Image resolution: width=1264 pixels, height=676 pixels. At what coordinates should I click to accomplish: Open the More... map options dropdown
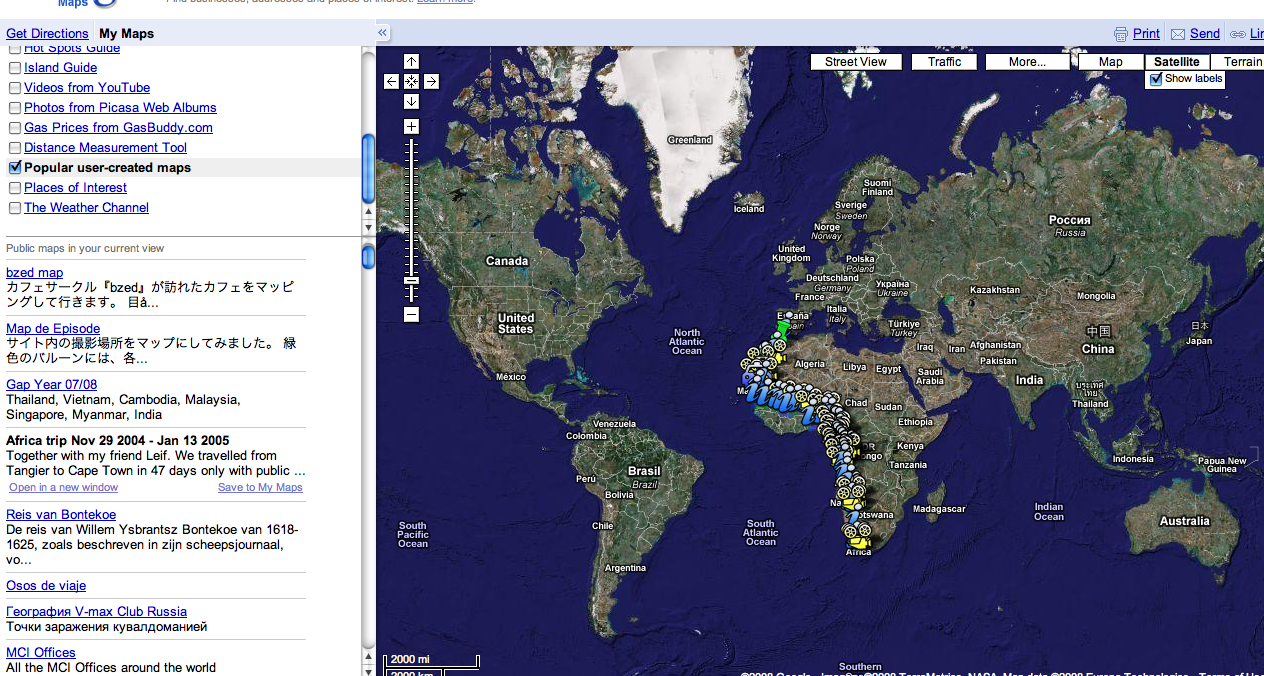click(x=1027, y=62)
